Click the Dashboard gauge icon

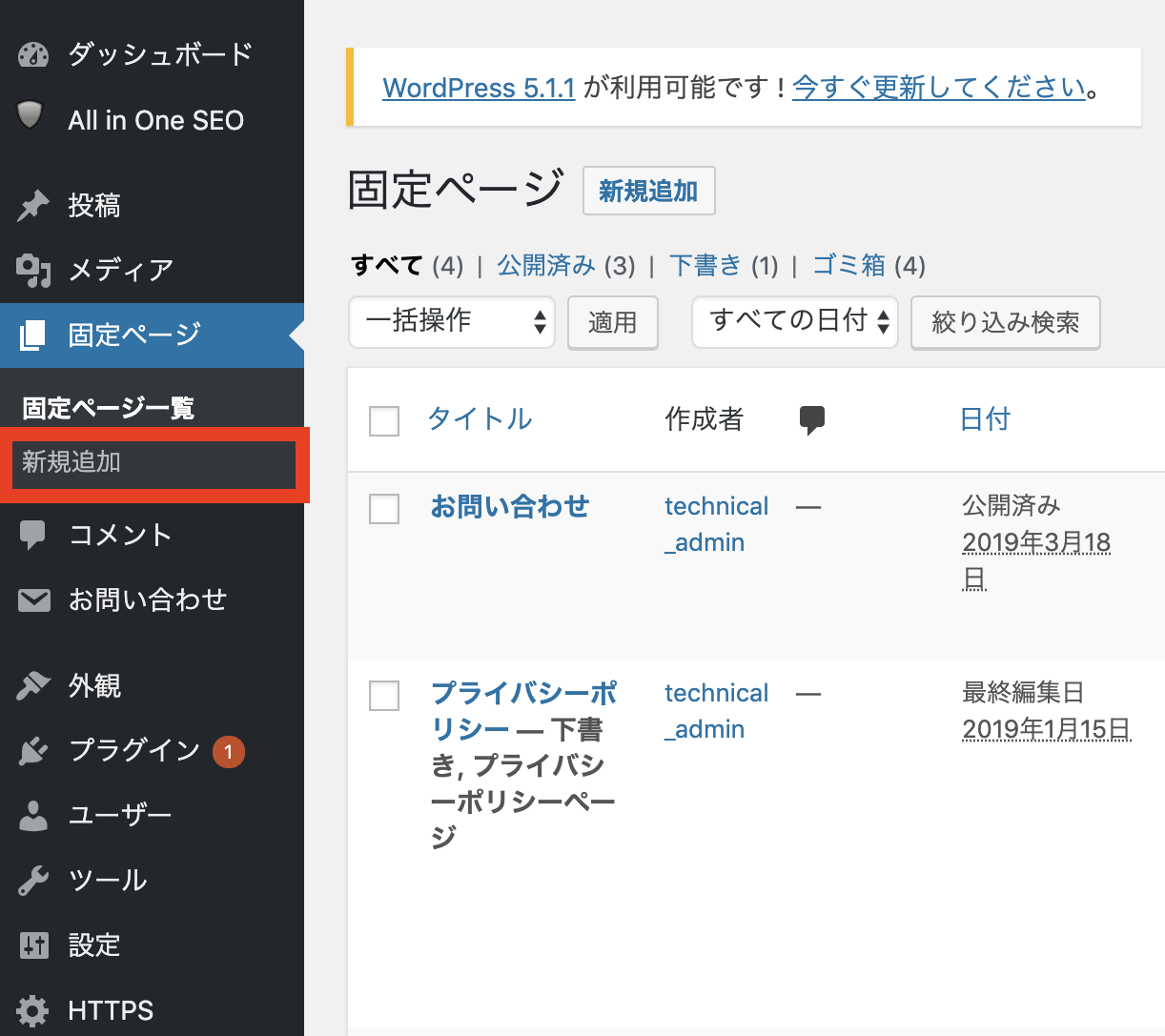click(x=33, y=54)
